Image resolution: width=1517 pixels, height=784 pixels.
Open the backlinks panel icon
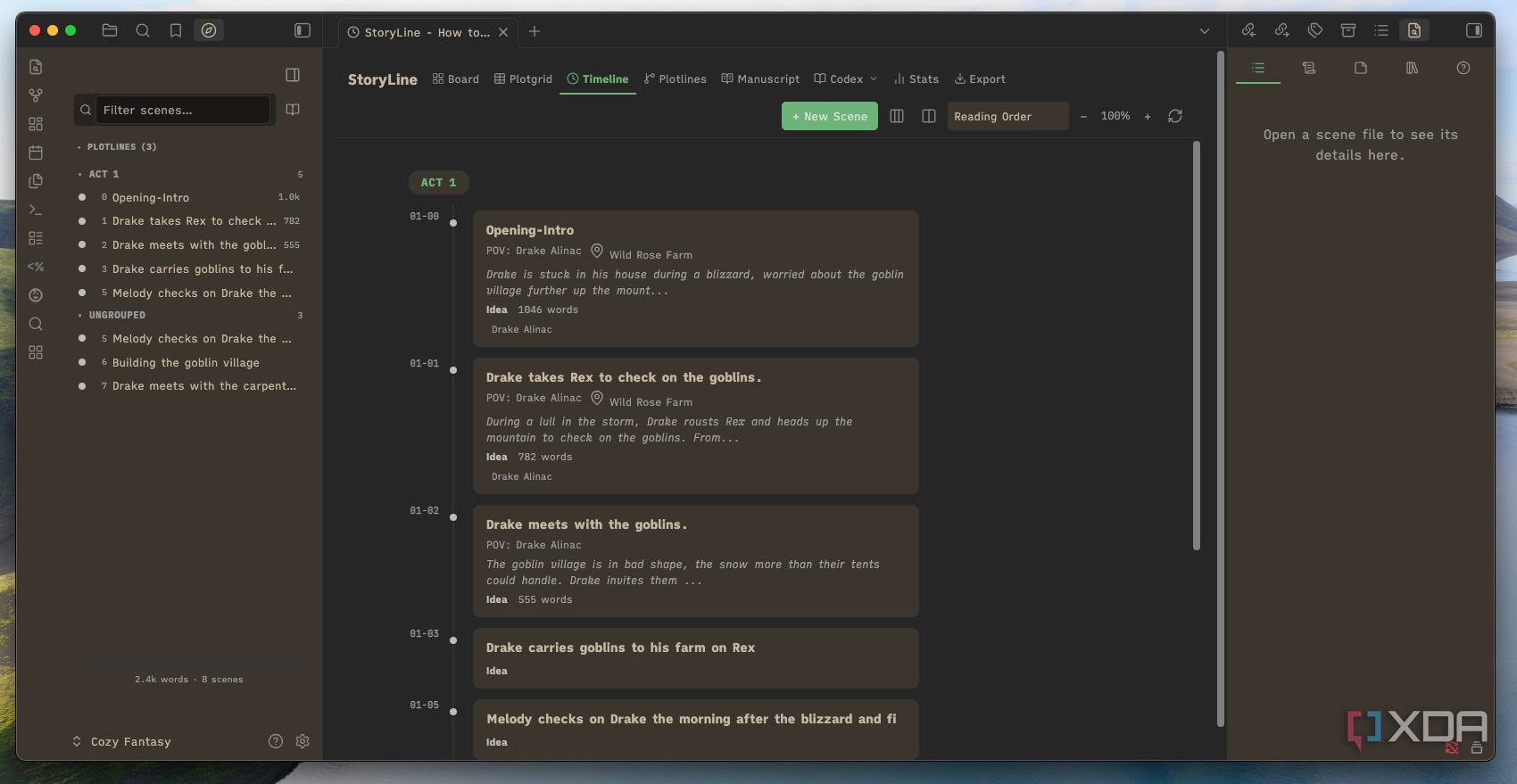click(1249, 30)
